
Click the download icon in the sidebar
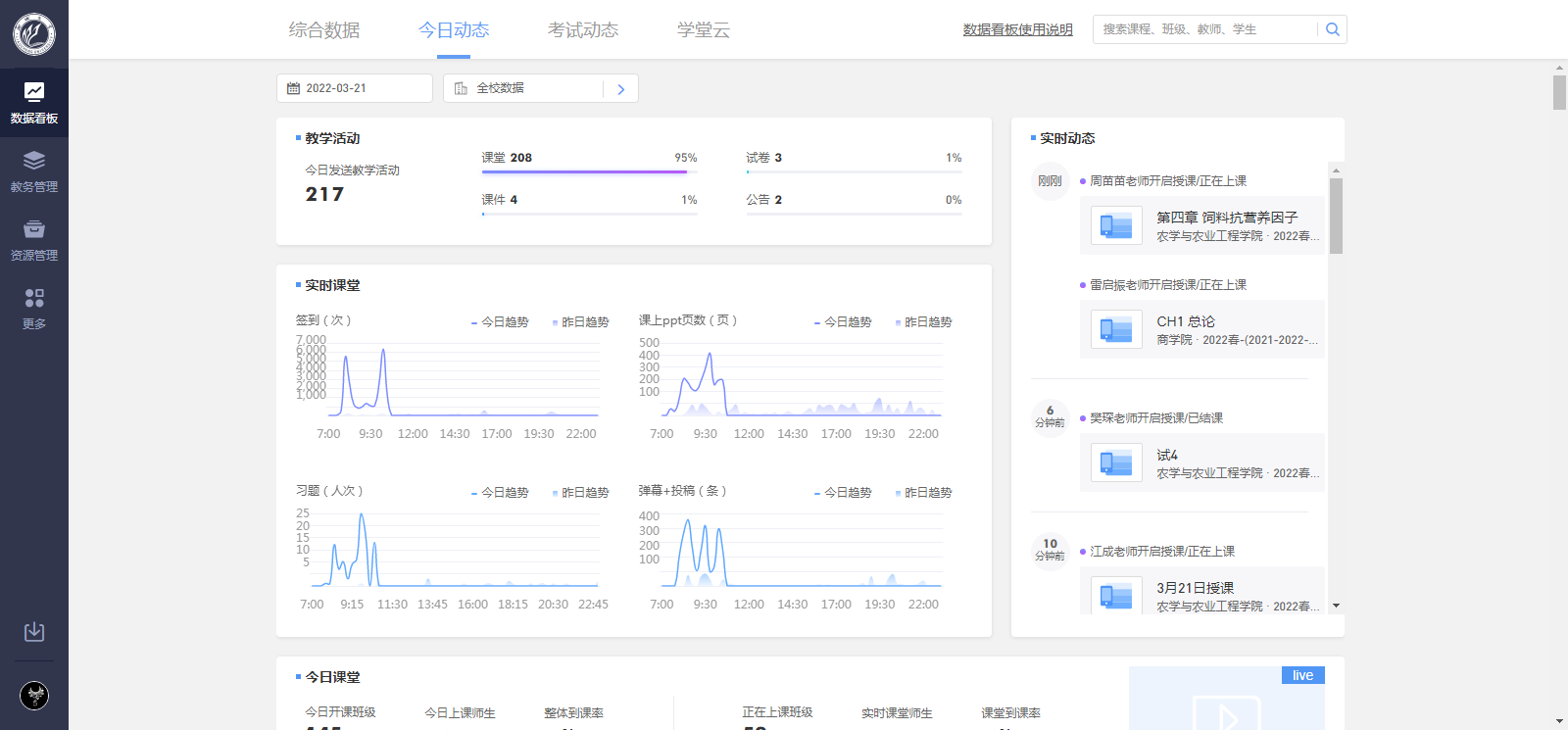34,632
